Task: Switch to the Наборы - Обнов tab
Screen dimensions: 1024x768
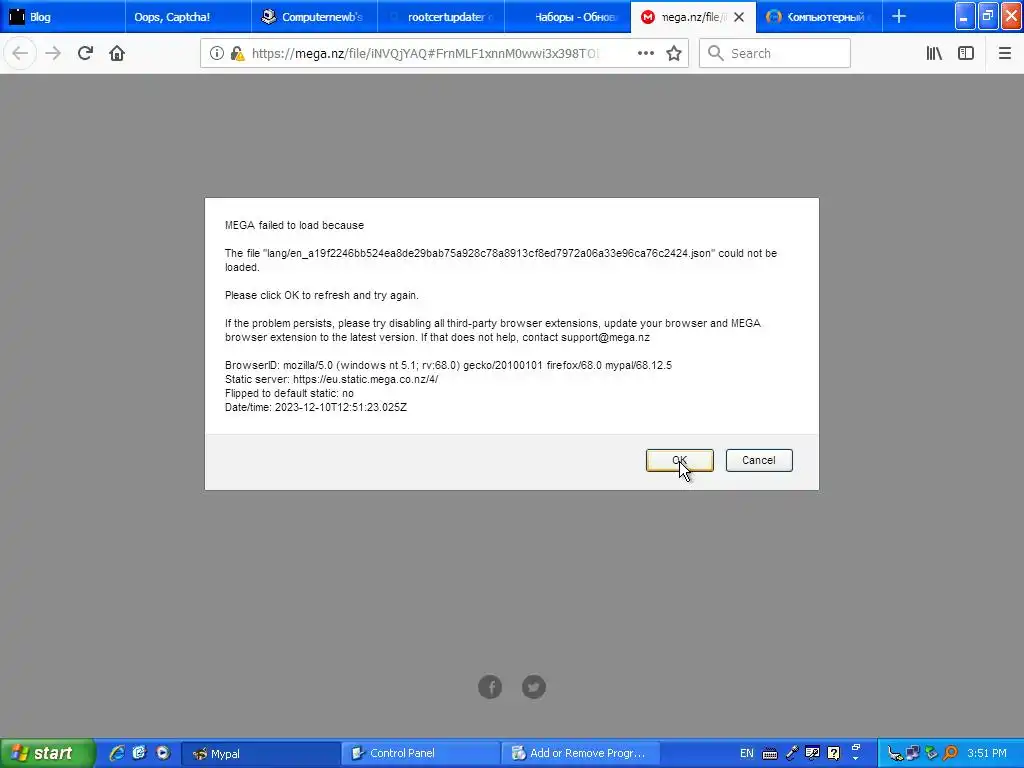Action: pyautogui.click(x=567, y=17)
